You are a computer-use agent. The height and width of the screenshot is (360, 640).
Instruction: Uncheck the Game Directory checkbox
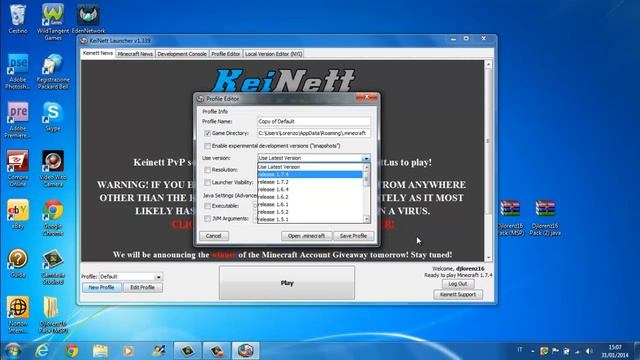[207, 133]
